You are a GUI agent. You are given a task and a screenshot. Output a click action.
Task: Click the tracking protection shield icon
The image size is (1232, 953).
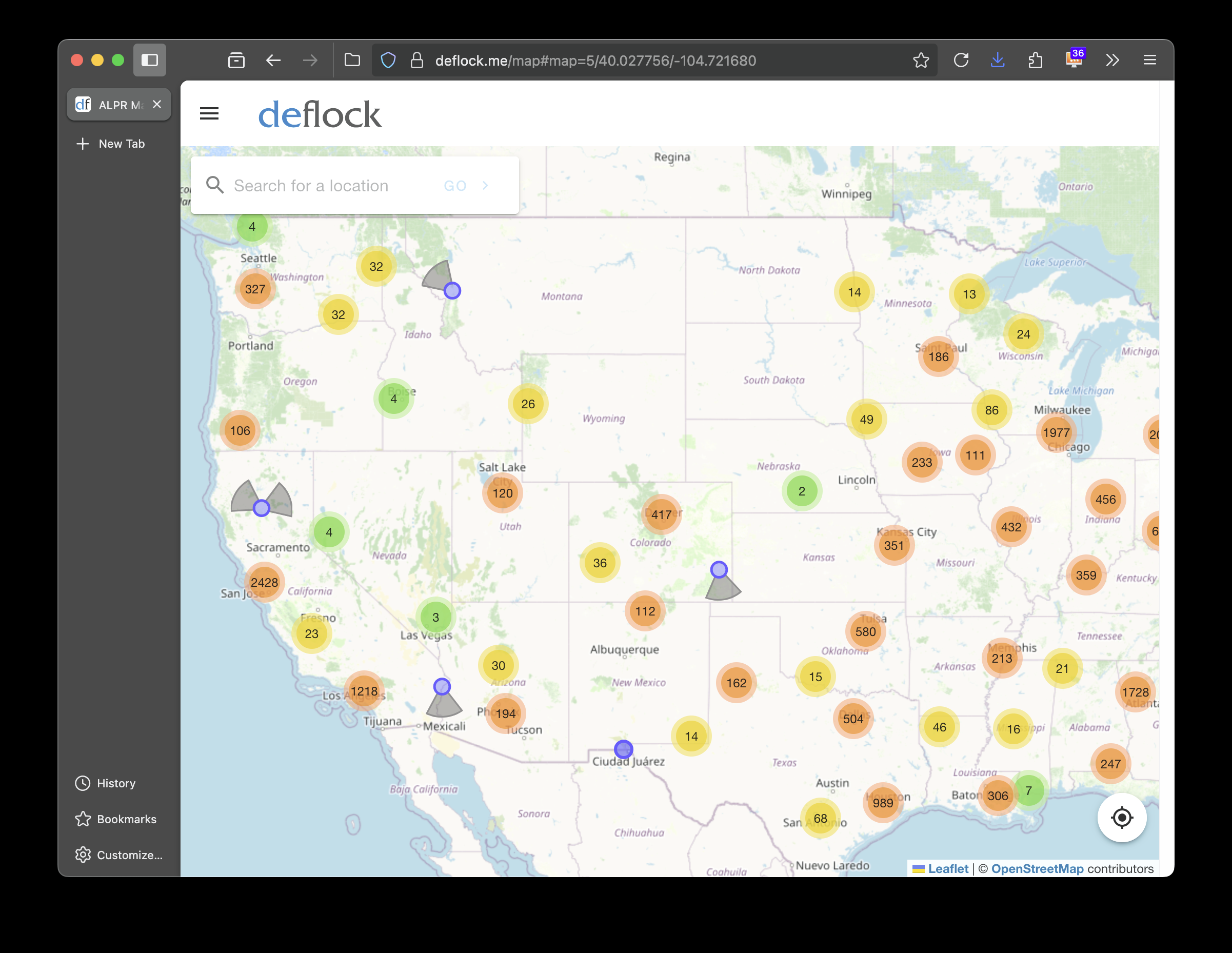click(388, 61)
